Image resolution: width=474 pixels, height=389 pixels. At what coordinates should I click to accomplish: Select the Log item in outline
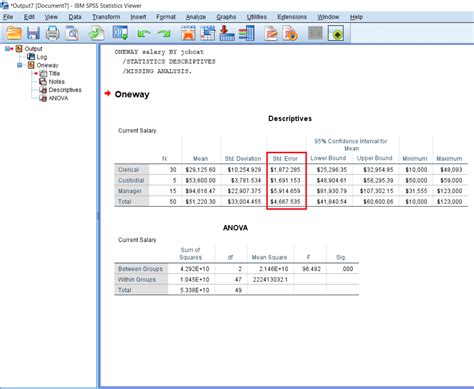click(x=42, y=57)
